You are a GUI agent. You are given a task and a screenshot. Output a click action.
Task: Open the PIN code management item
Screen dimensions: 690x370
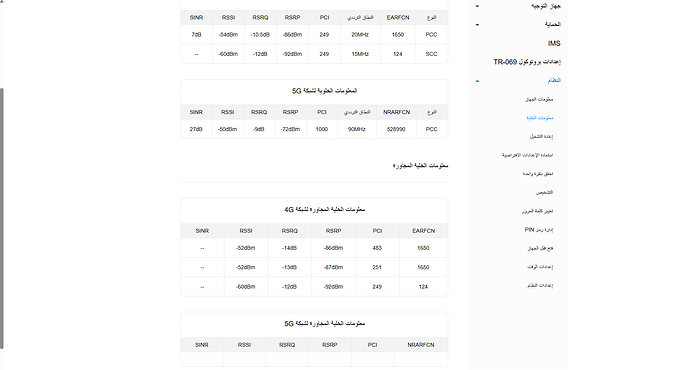tap(539, 230)
